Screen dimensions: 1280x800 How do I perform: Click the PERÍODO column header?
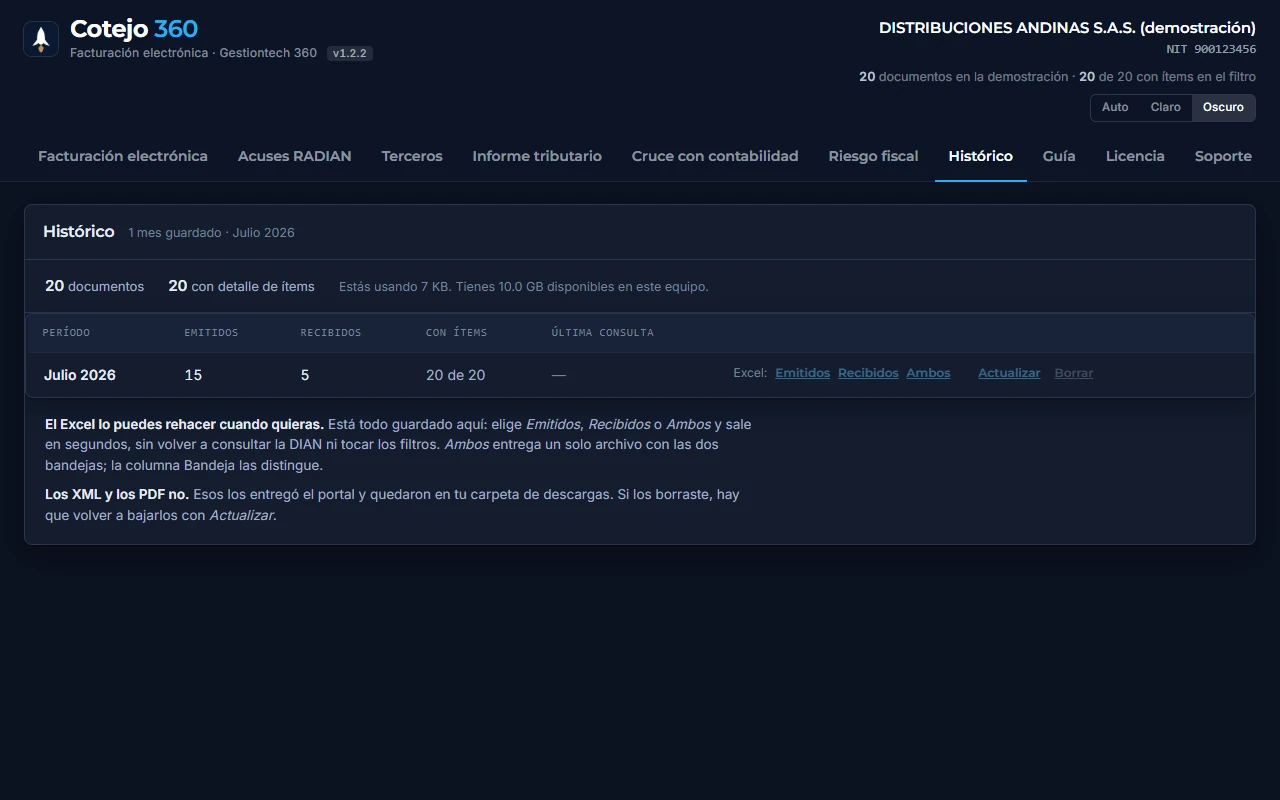click(66, 332)
